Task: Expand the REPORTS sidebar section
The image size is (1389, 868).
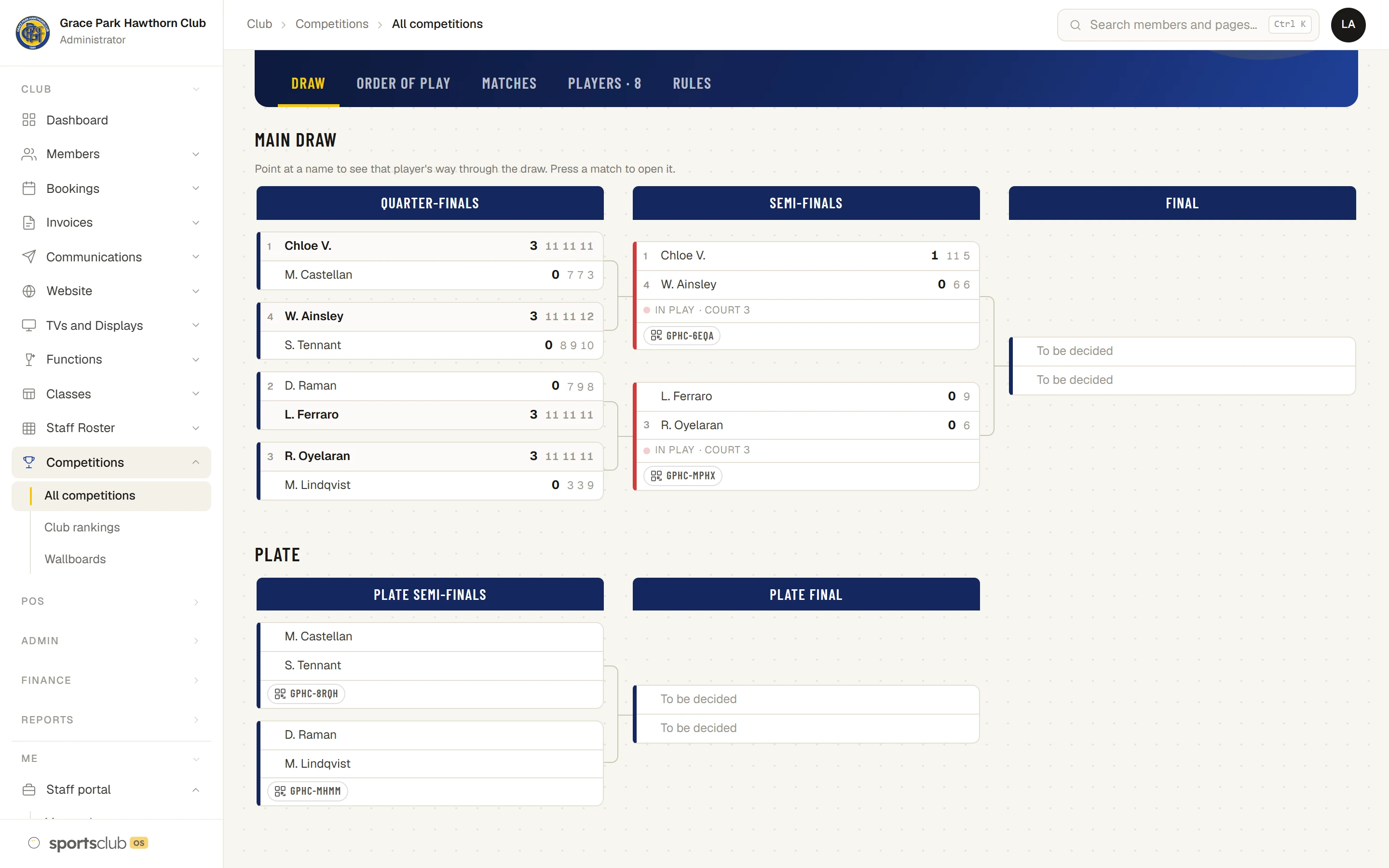Action: (111, 720)
